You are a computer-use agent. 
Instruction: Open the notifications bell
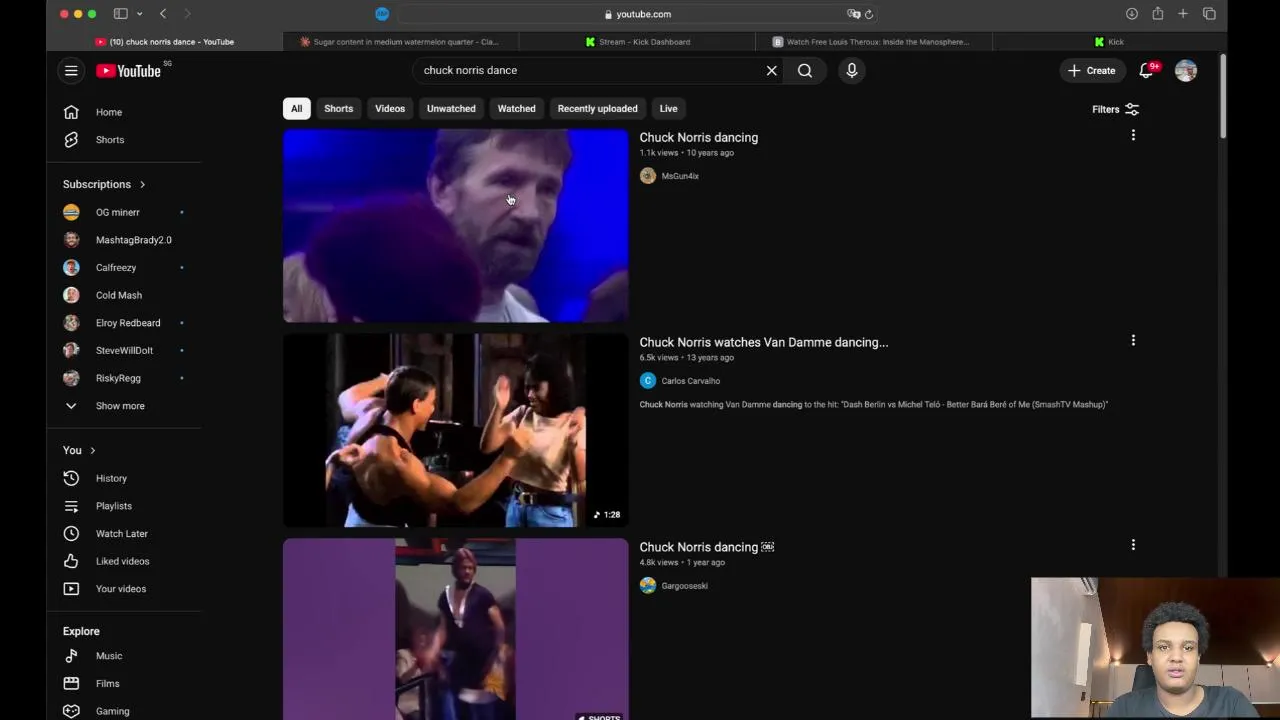click(1146, 70)
